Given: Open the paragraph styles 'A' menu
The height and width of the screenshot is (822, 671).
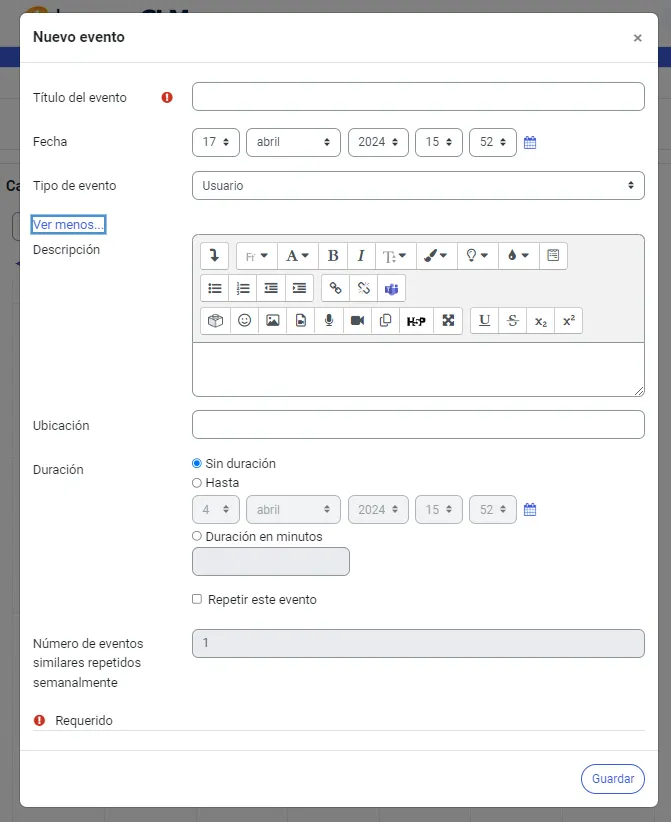Looking at the screenshot, I should tap(297, 256).
